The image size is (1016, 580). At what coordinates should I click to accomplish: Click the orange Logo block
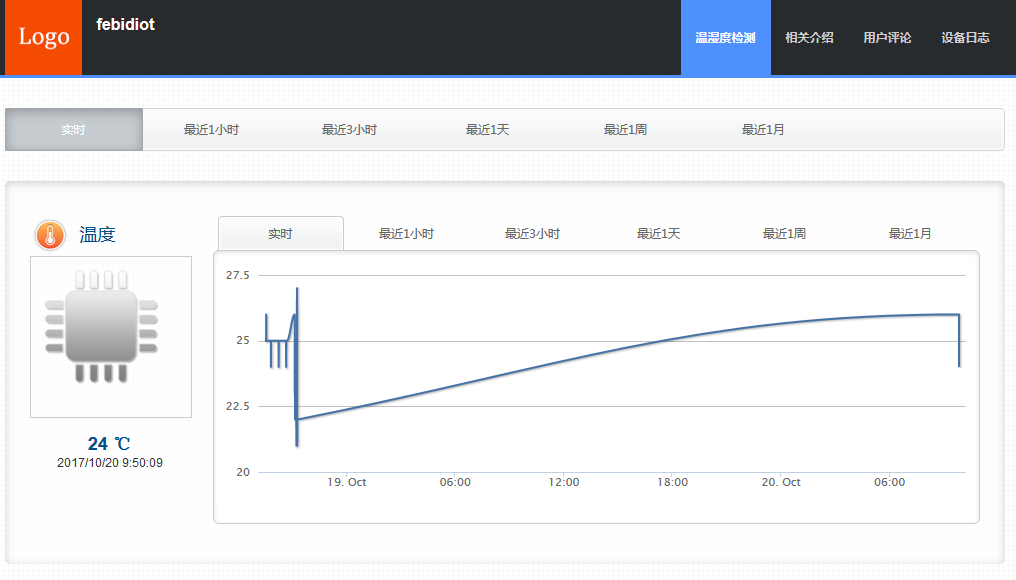click(x=44, y=37)
